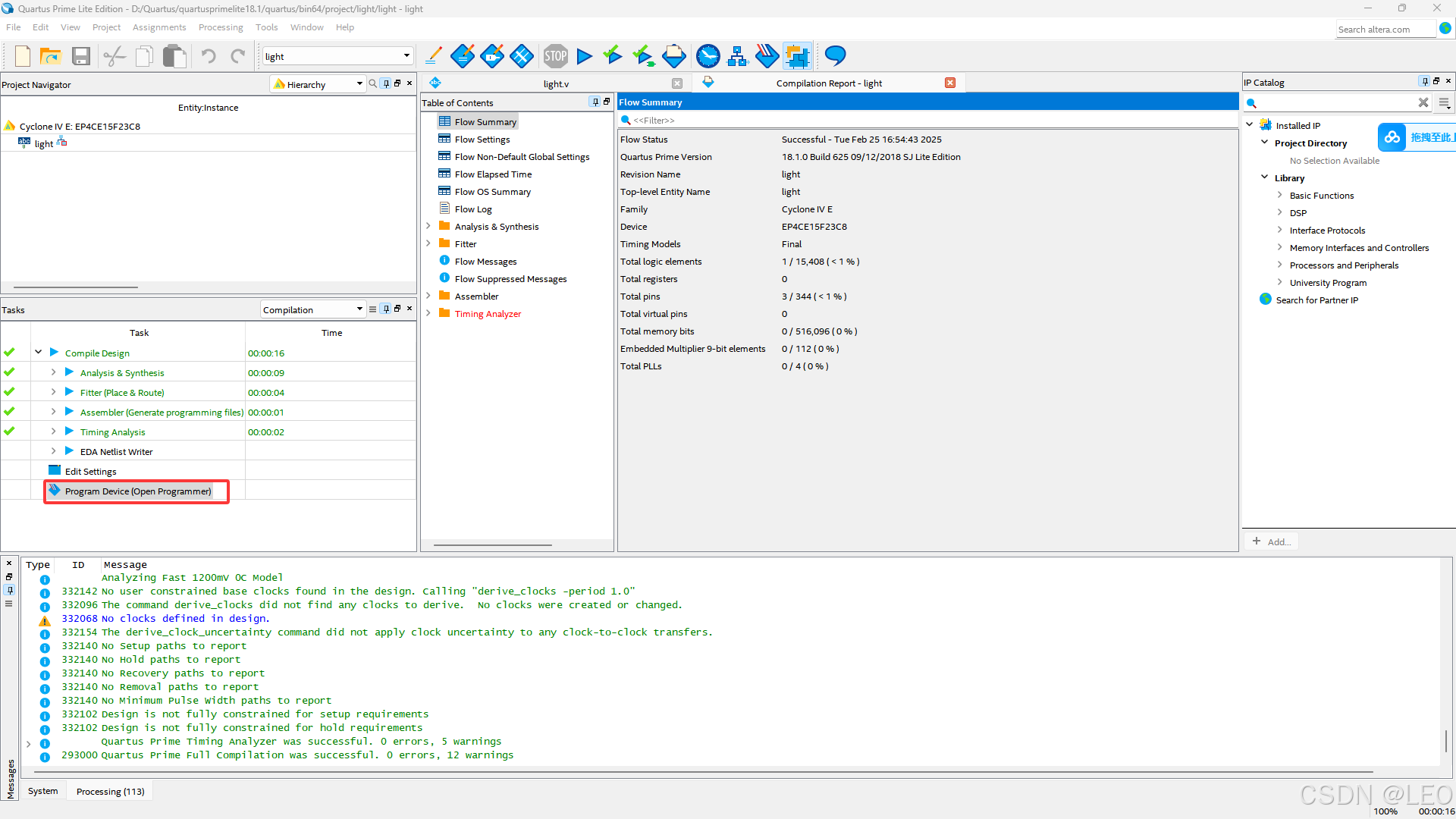Switch to the System messages tab
The image size is (1456, 819).
coord(42,791)
